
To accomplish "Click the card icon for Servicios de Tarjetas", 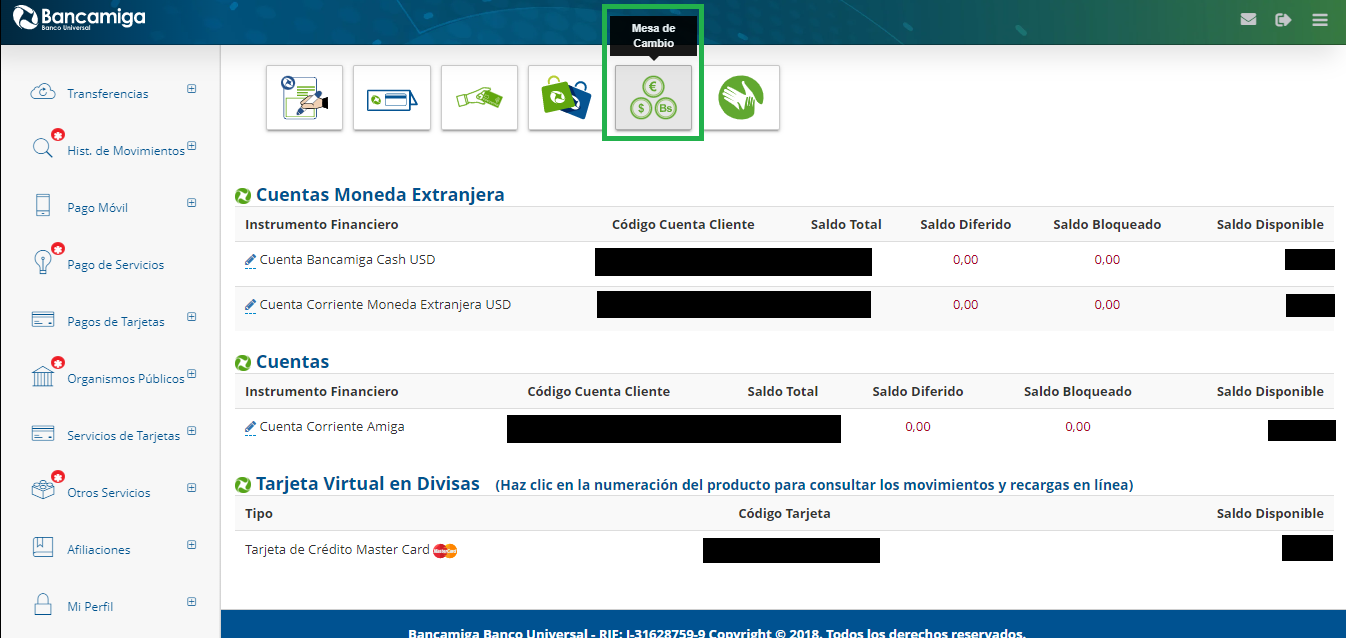I will point(43,434).
